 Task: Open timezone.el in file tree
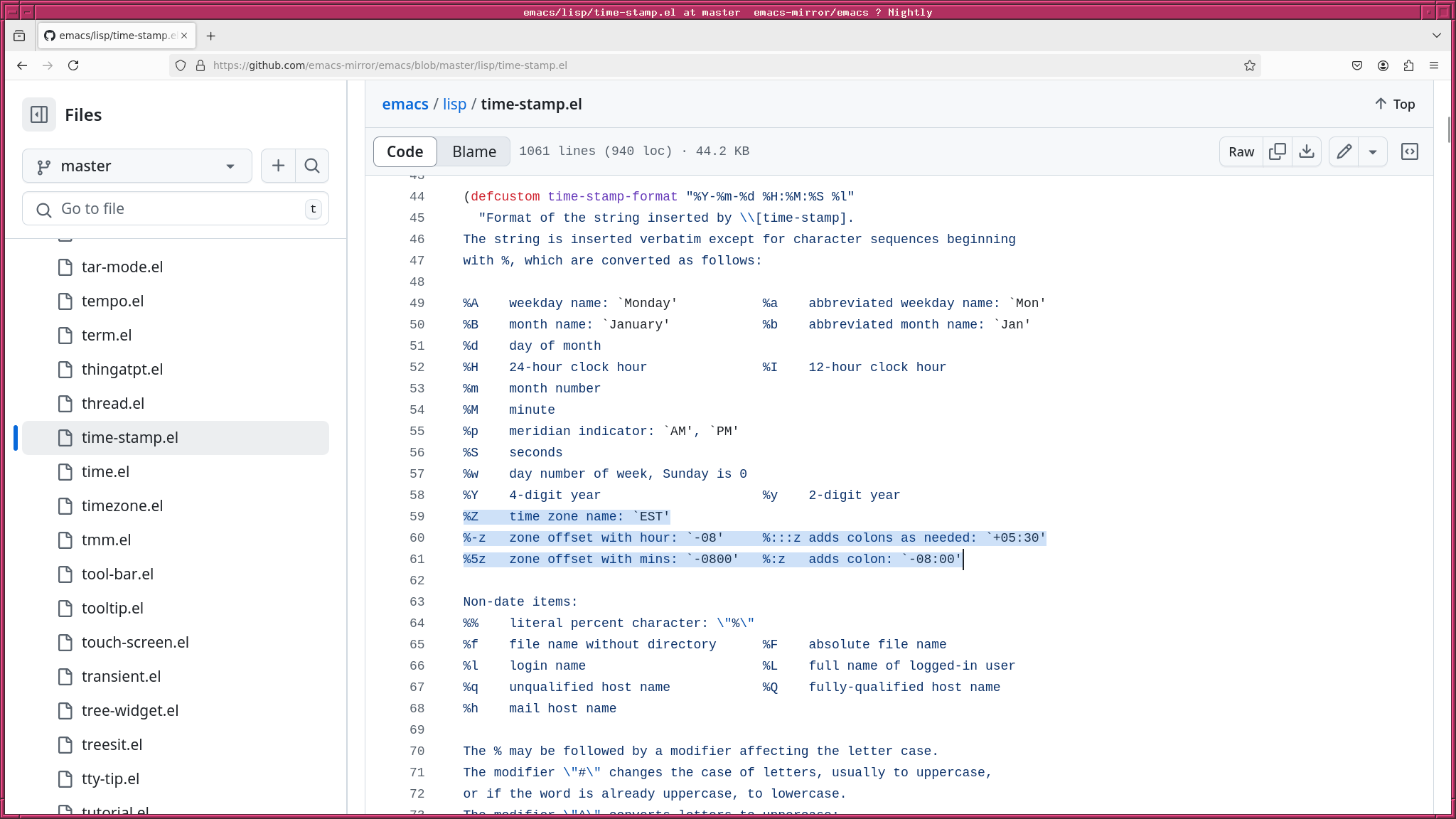pyautogui.click(x=122, y=505)
